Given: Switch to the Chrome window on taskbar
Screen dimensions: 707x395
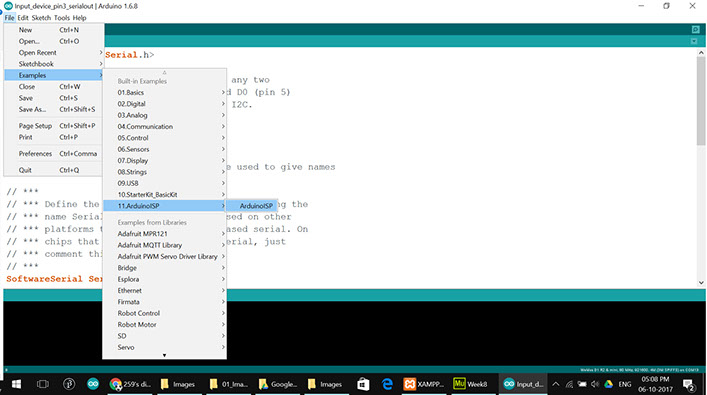Looking at the screenshot, I should click(x=130, y=384).
